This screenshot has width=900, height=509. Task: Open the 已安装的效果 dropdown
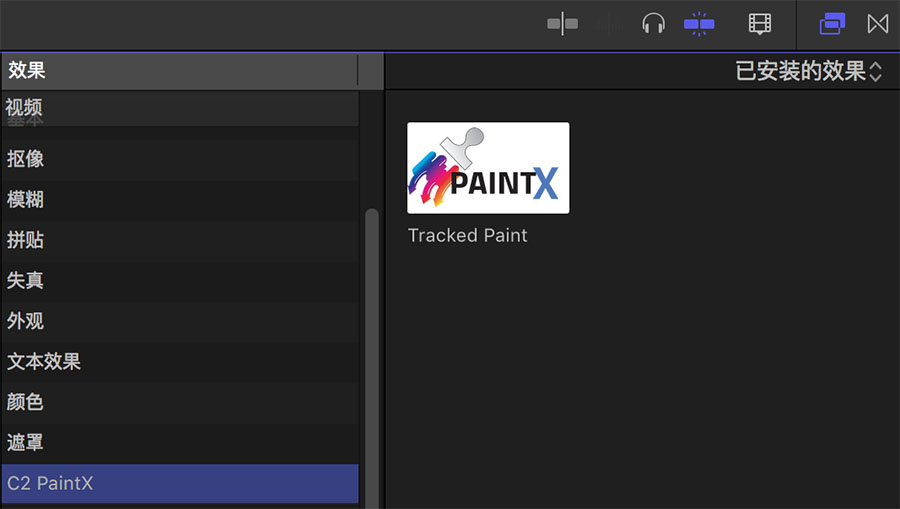(808, 71)
